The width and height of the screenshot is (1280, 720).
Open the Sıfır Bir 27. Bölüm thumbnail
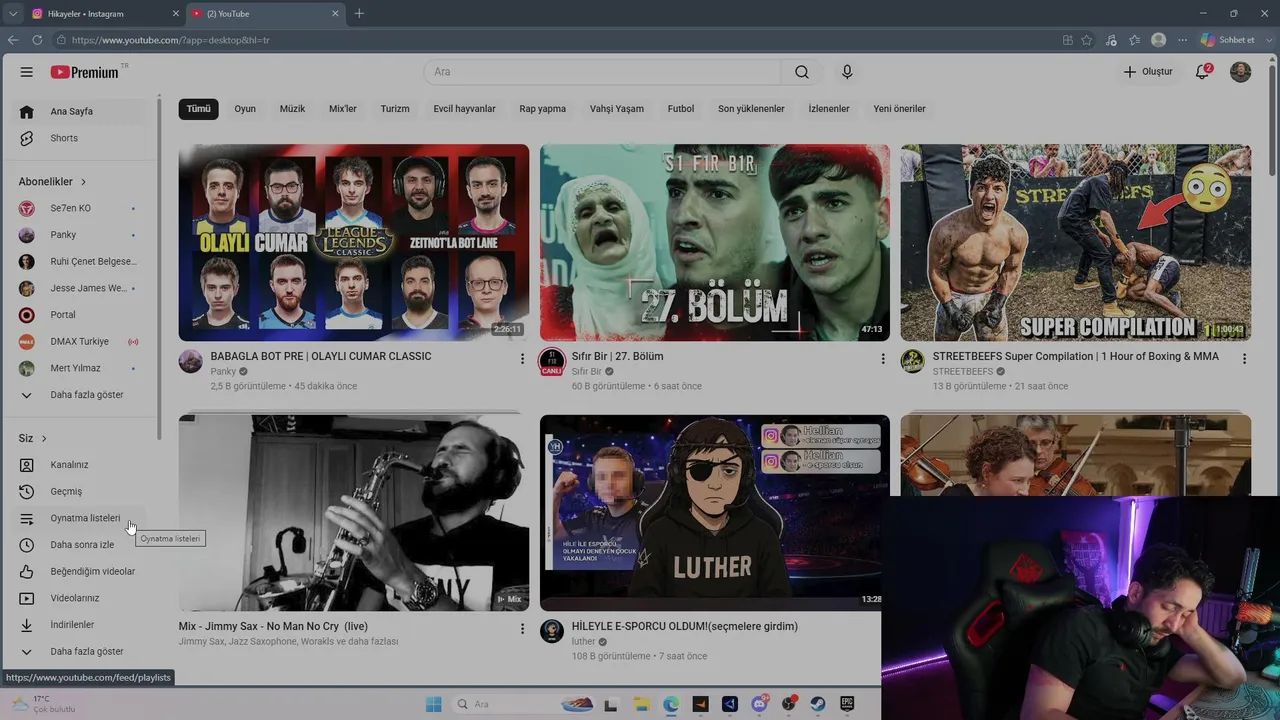pos(715,243)
